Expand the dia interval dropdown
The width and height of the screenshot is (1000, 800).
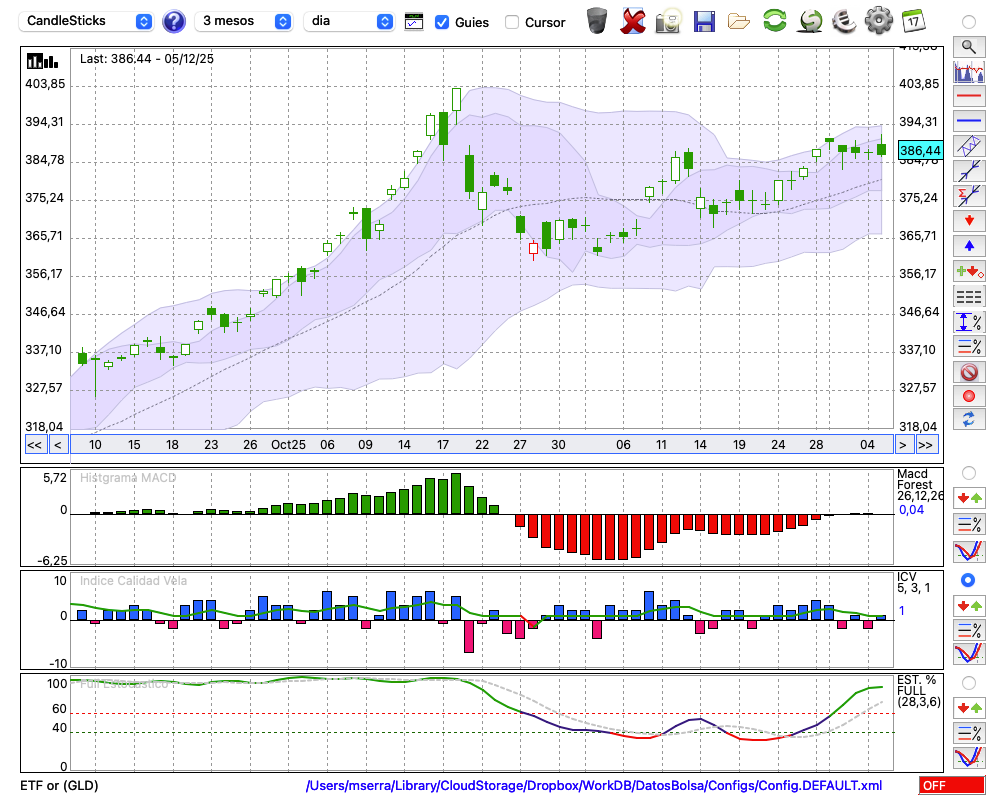tap(350, 21)
